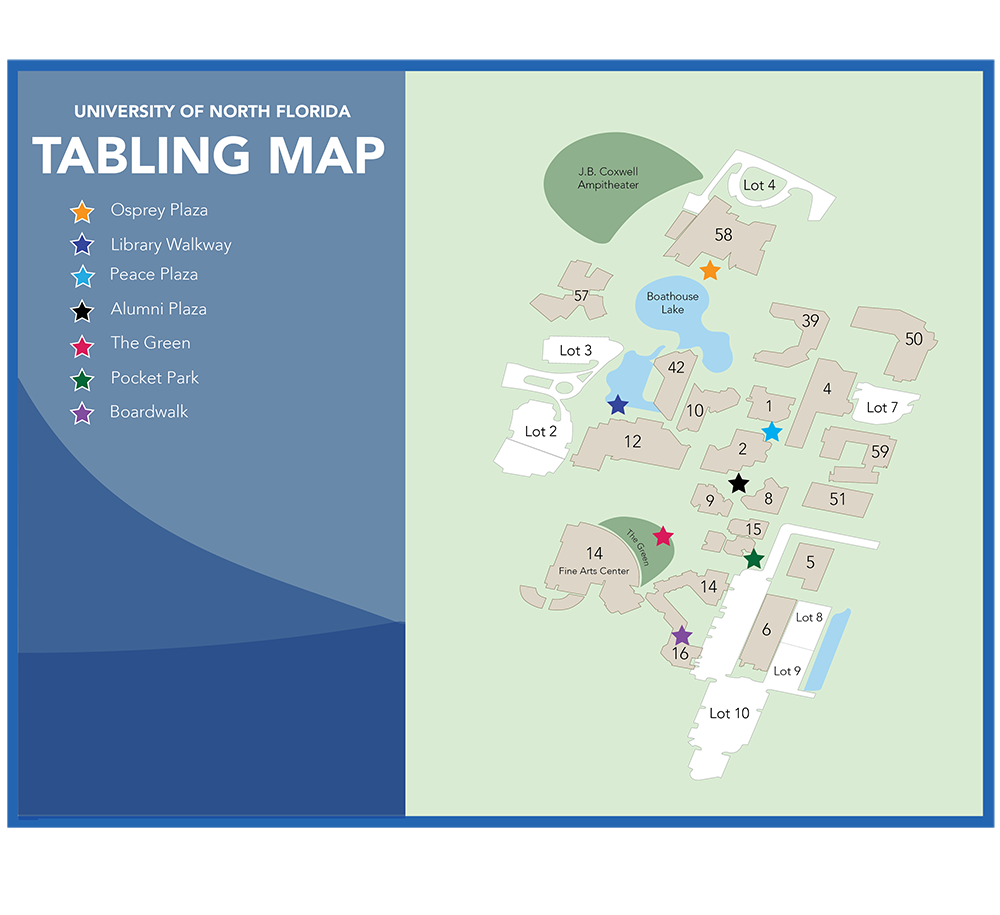Image resolution: width=1000 pixels, height=915 pixels.
Task: Select building 5 on the map
Action: [810, 564]
